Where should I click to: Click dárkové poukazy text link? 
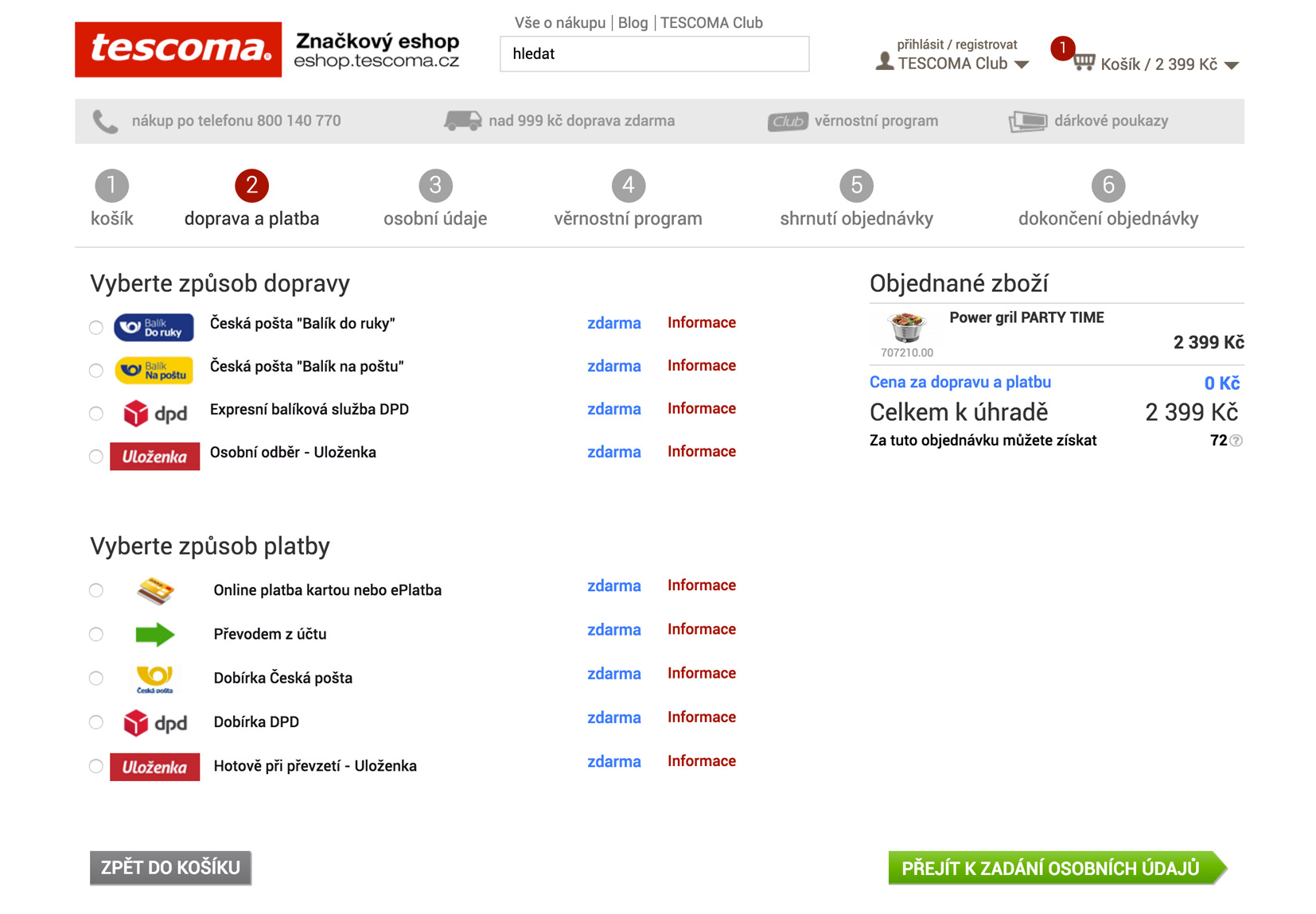coord(1111,121)
